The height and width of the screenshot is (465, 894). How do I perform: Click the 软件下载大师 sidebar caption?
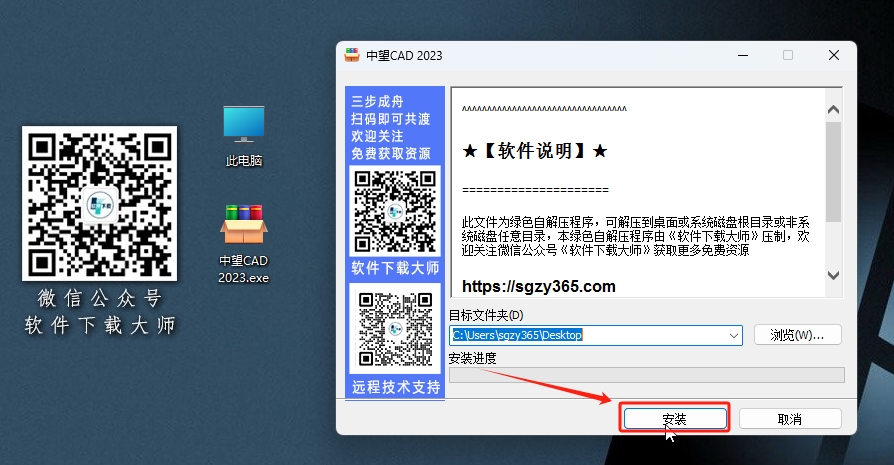pyautogui.click(x=395, y=268)
